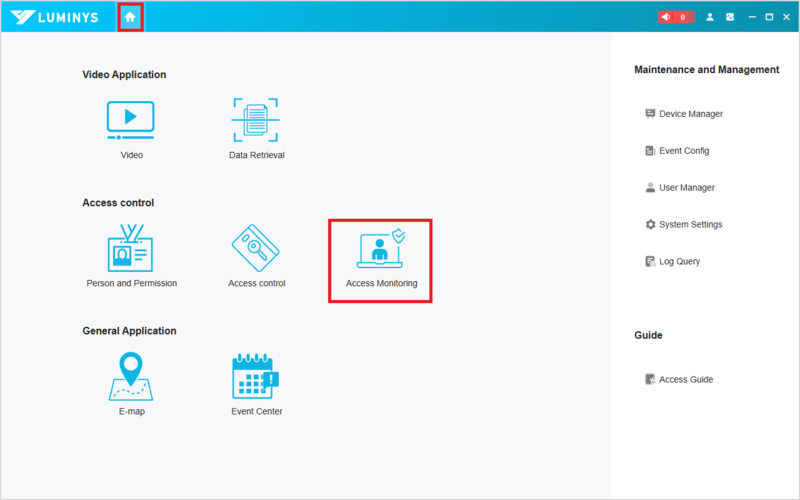This screenshot has height=500, width=800.
Task: Click the system status icon beside user
Action: 730,17
